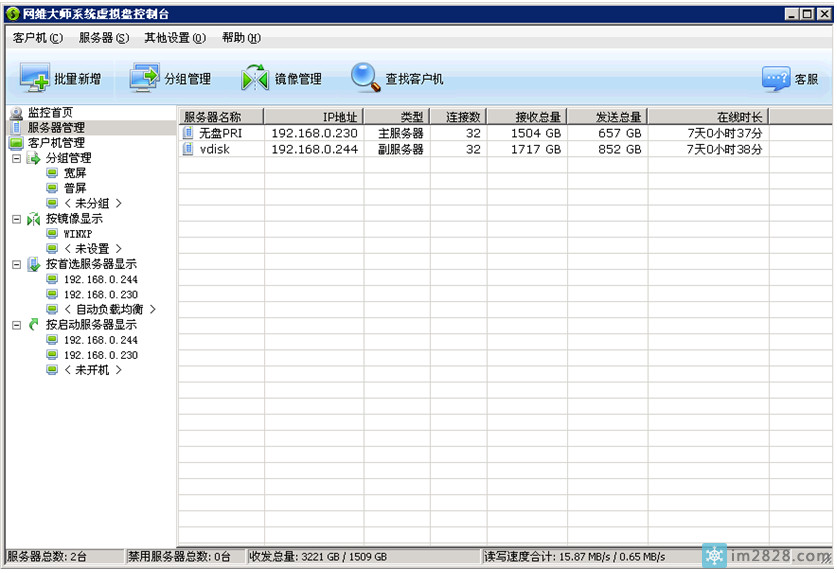This screenshot has height=573, width=837.
Task: Select the 监控首页 sidebar icon
Action: click(x=16, y=113)
